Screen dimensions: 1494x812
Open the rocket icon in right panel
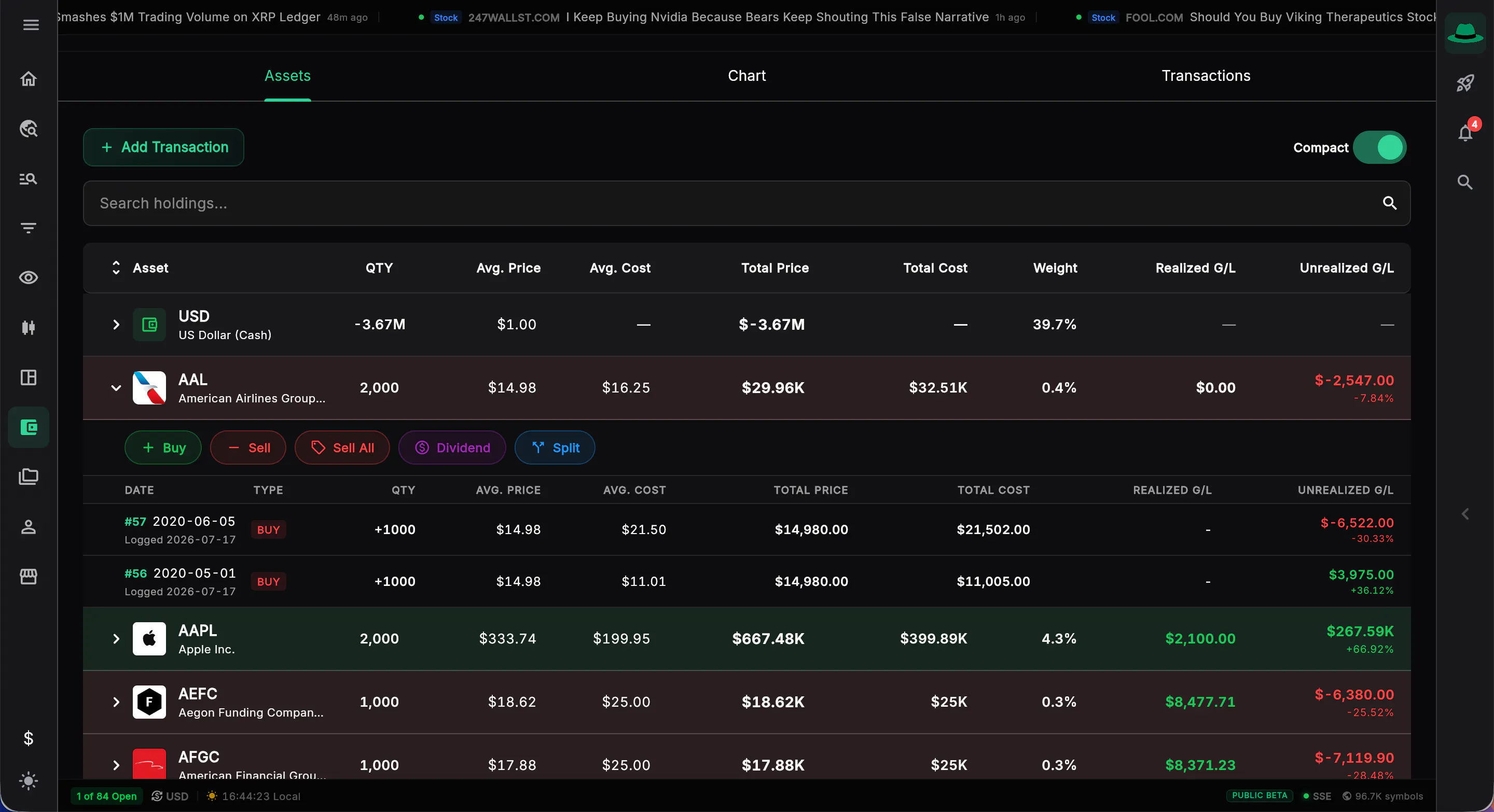click(x=1465, y=83)
